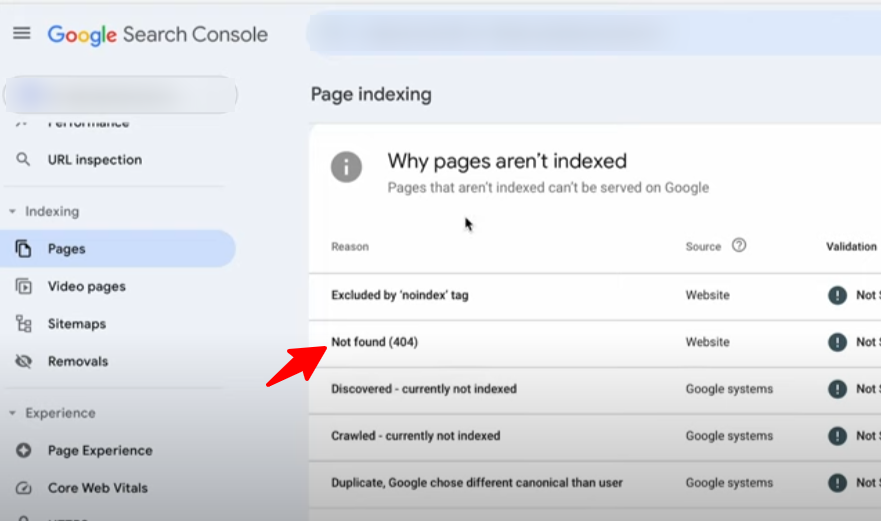Click the Page Experience icon
The image size is (881, 521).
(x=23, y=450)
